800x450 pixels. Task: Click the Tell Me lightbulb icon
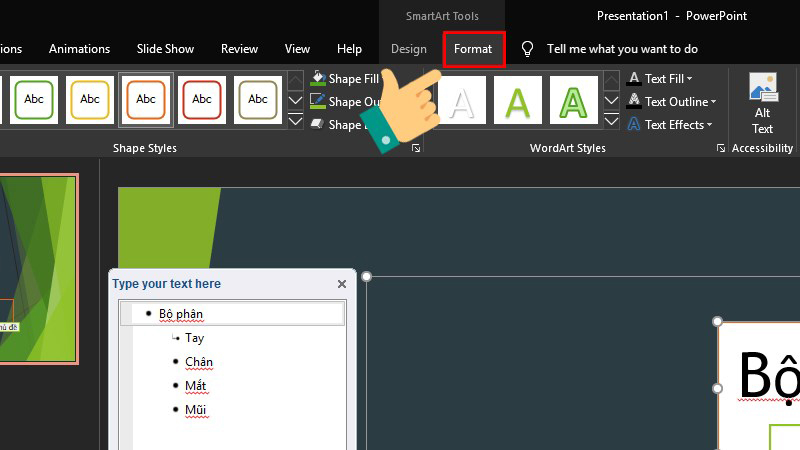tap(527, 49)
